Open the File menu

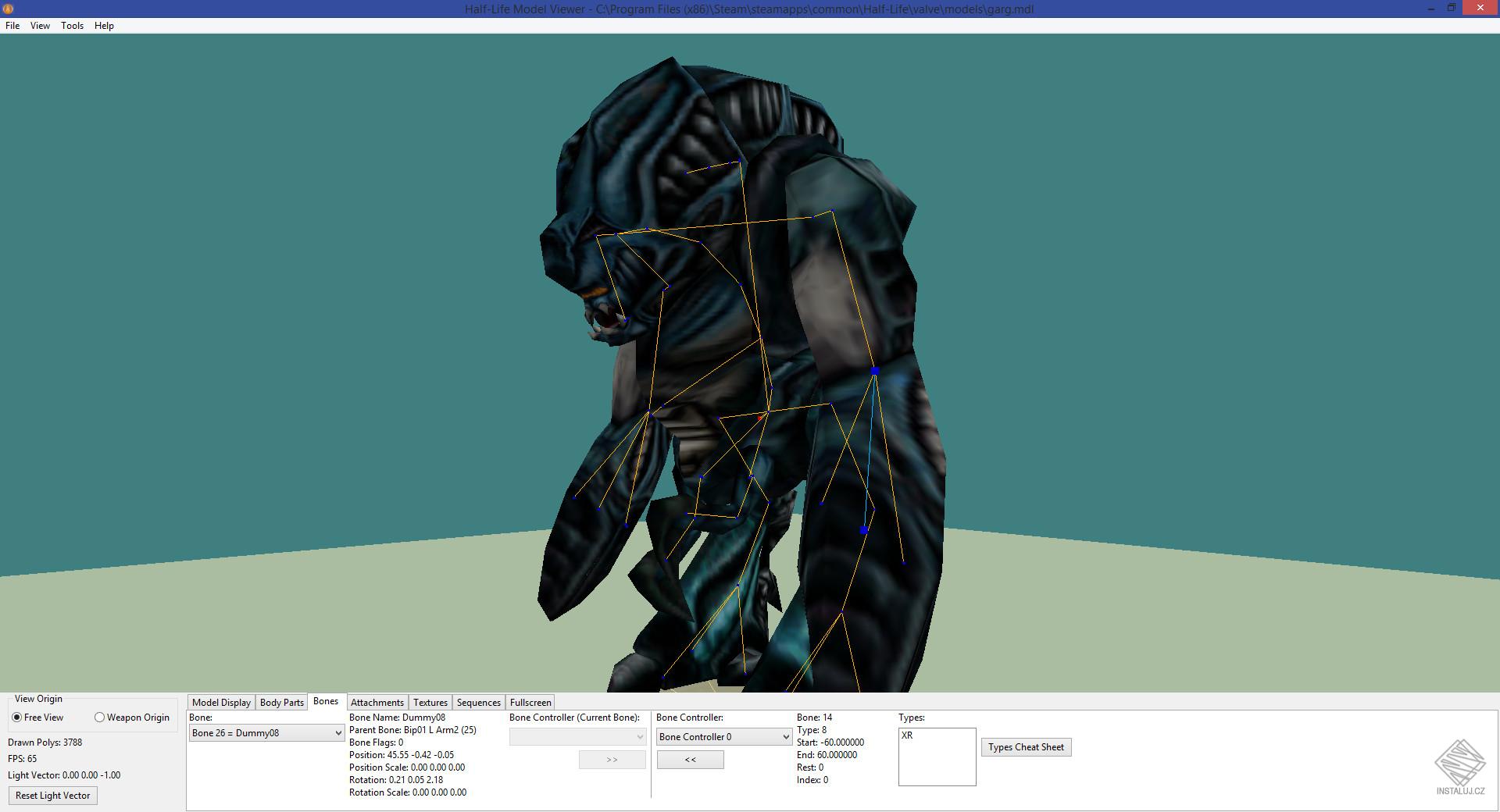[12, 26]
